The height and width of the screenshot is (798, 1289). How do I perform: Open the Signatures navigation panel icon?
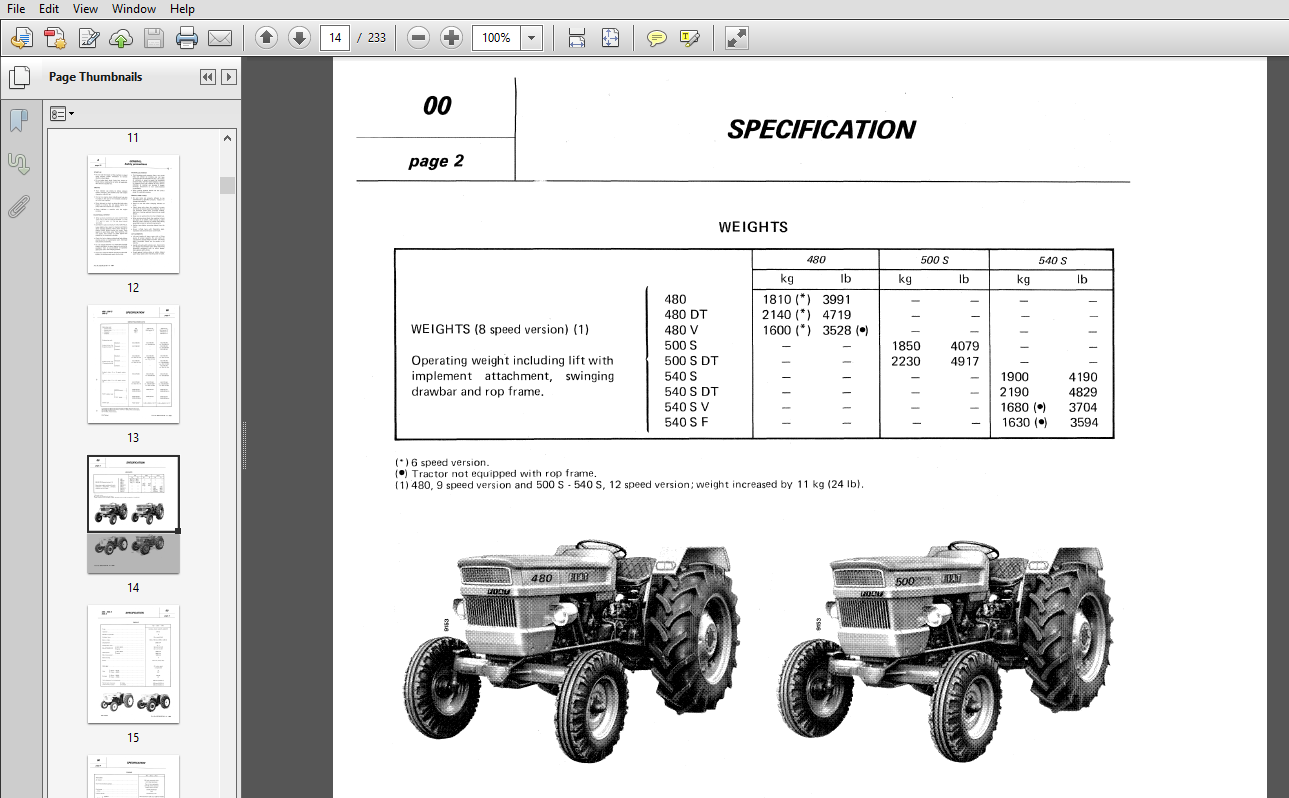click(x=18, y=163)
